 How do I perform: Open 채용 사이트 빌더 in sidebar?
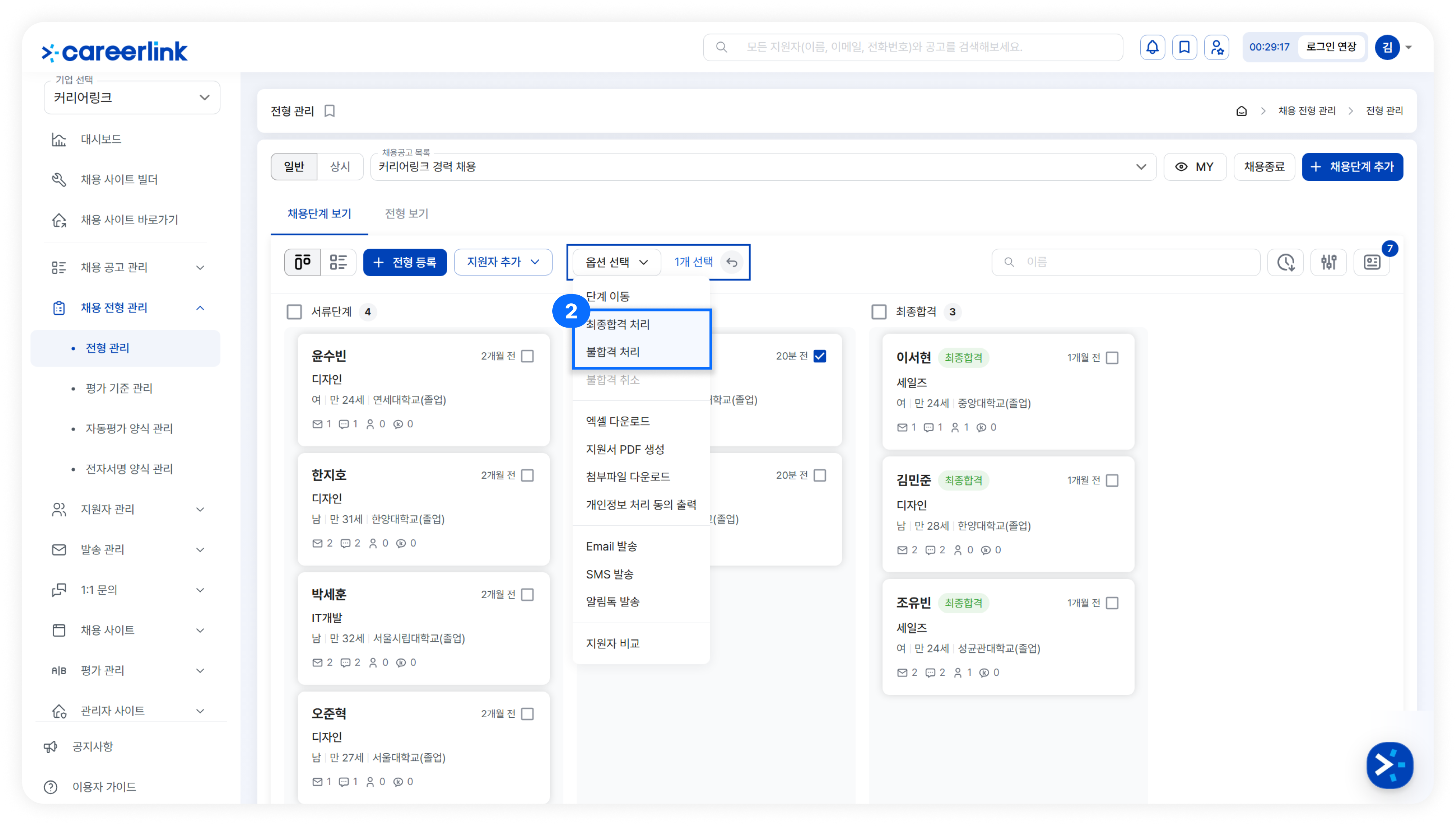click(119, 180)
